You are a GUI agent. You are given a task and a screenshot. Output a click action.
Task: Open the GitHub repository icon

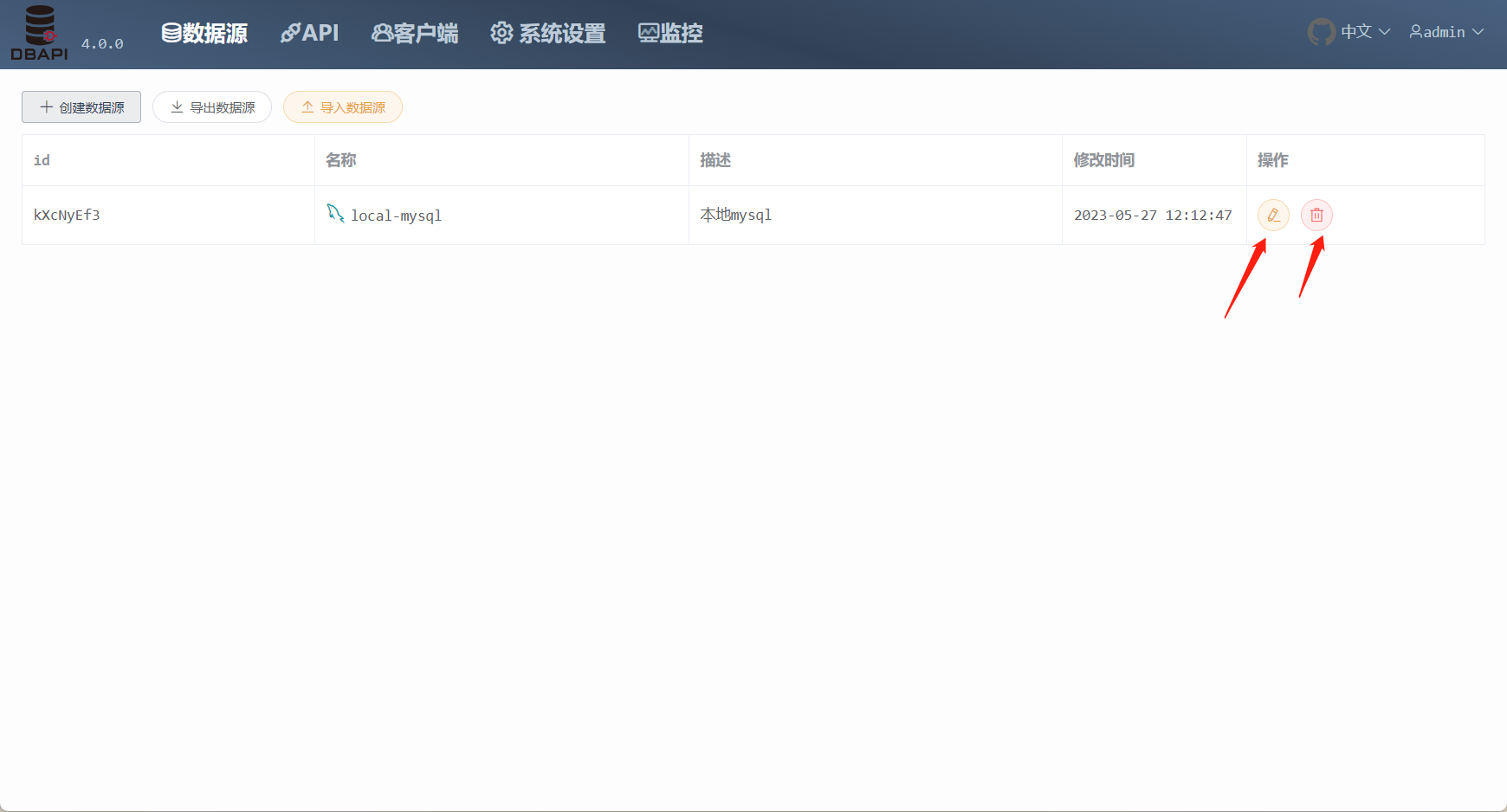1322,32
